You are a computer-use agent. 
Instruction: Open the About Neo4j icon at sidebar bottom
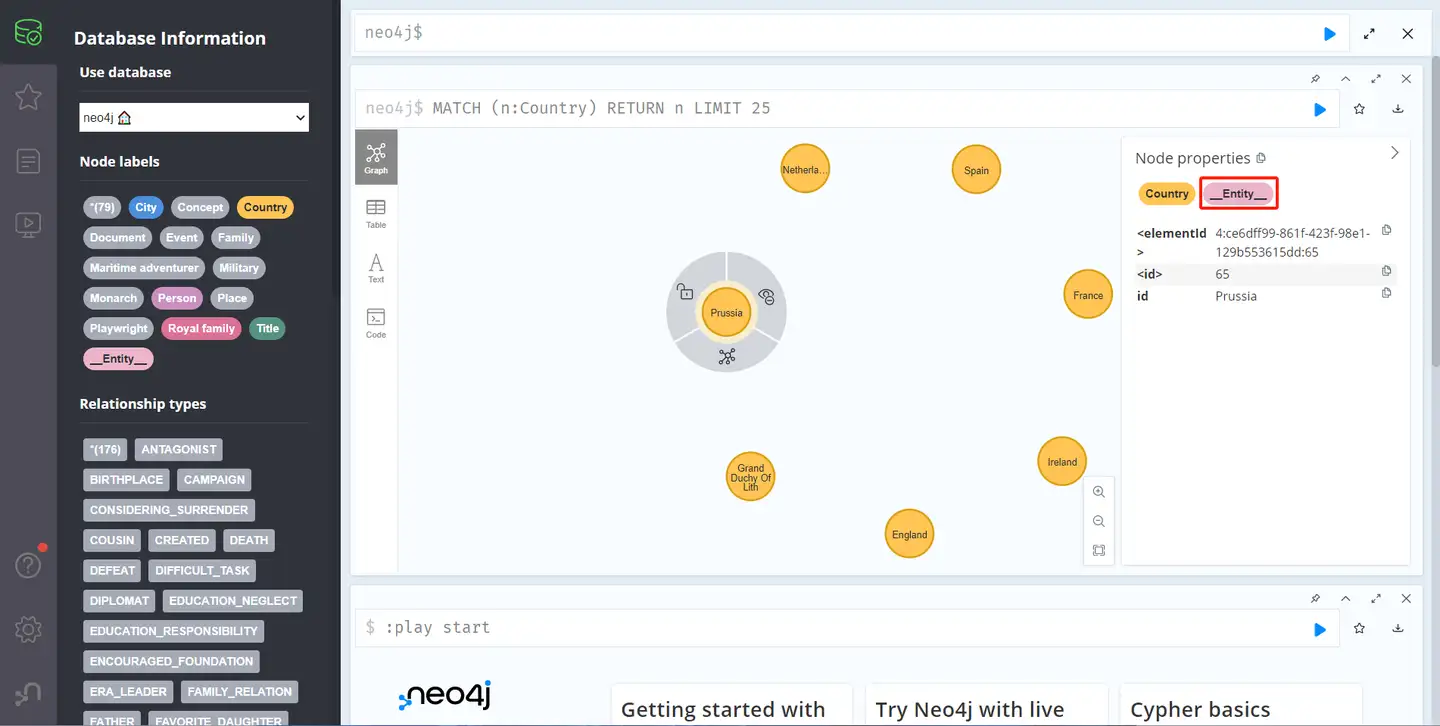tap(28, 693)
